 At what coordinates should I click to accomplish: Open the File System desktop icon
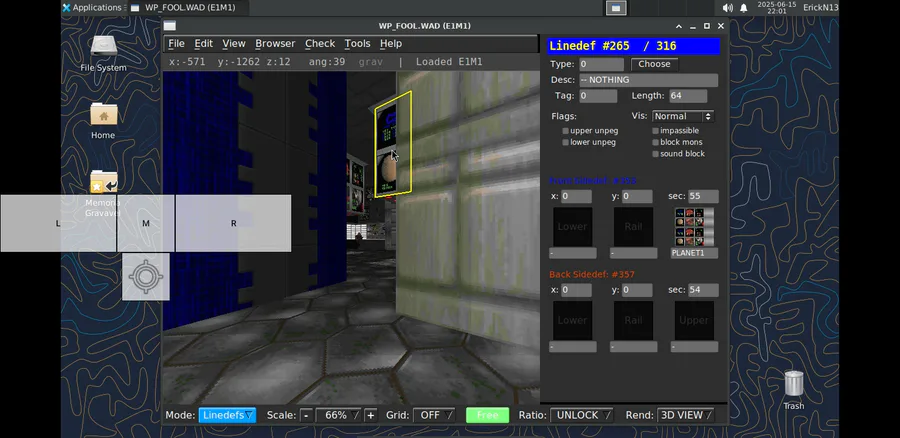click(103, 53)
